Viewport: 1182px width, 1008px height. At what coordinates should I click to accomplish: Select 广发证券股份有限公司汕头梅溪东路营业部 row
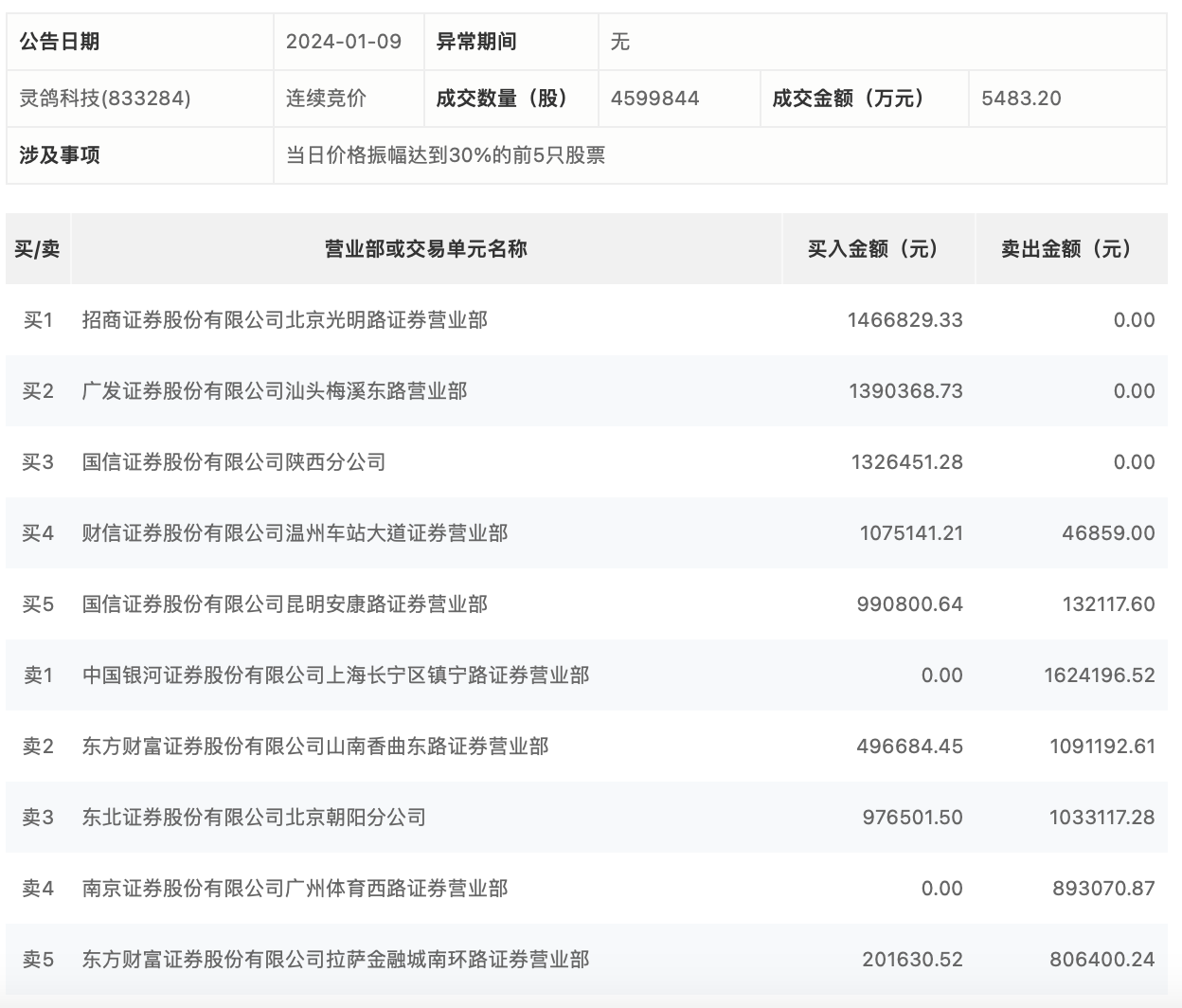(586, 391)
